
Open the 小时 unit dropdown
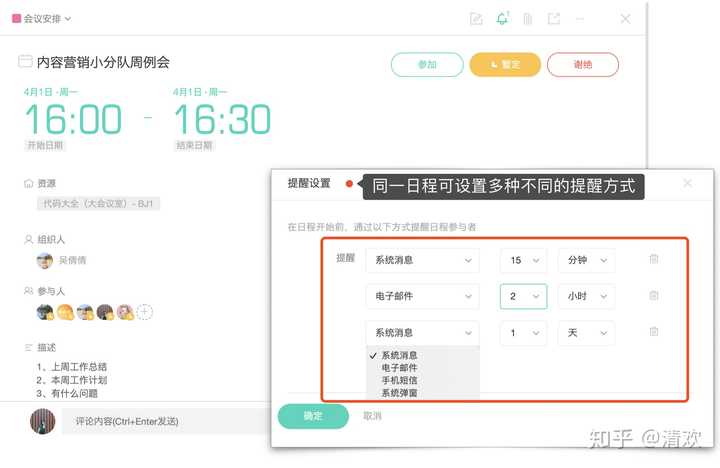tap(586, 296)
